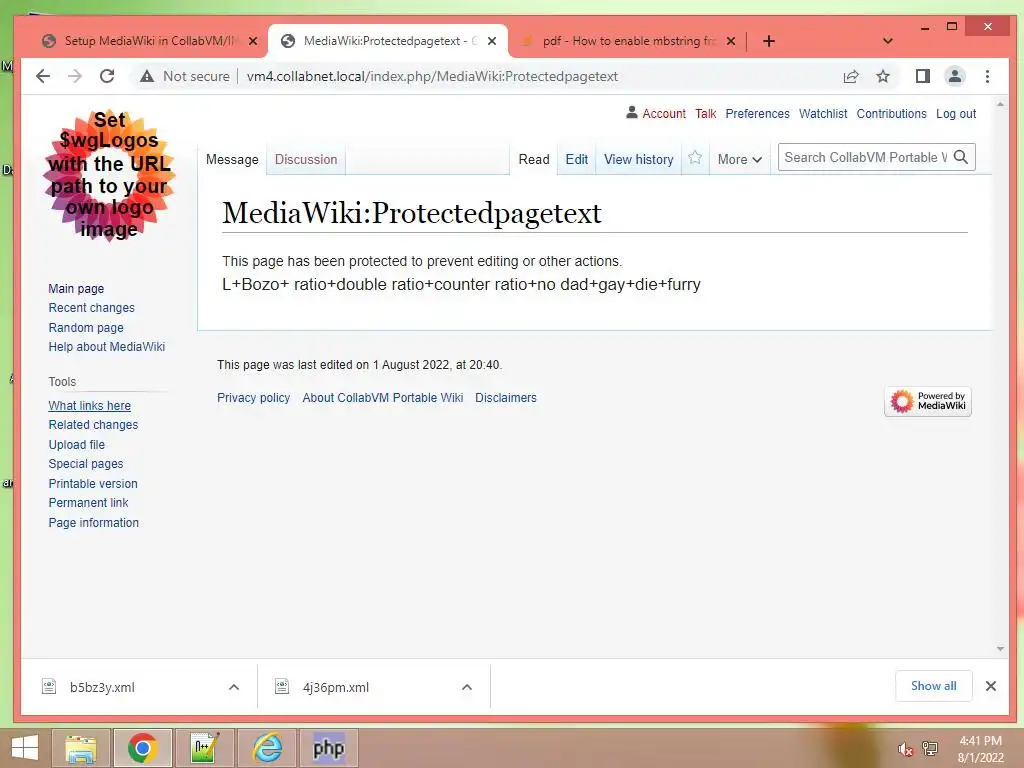Close the pdf mbstring tab
Screen dimensions: 1024x768
731,41
